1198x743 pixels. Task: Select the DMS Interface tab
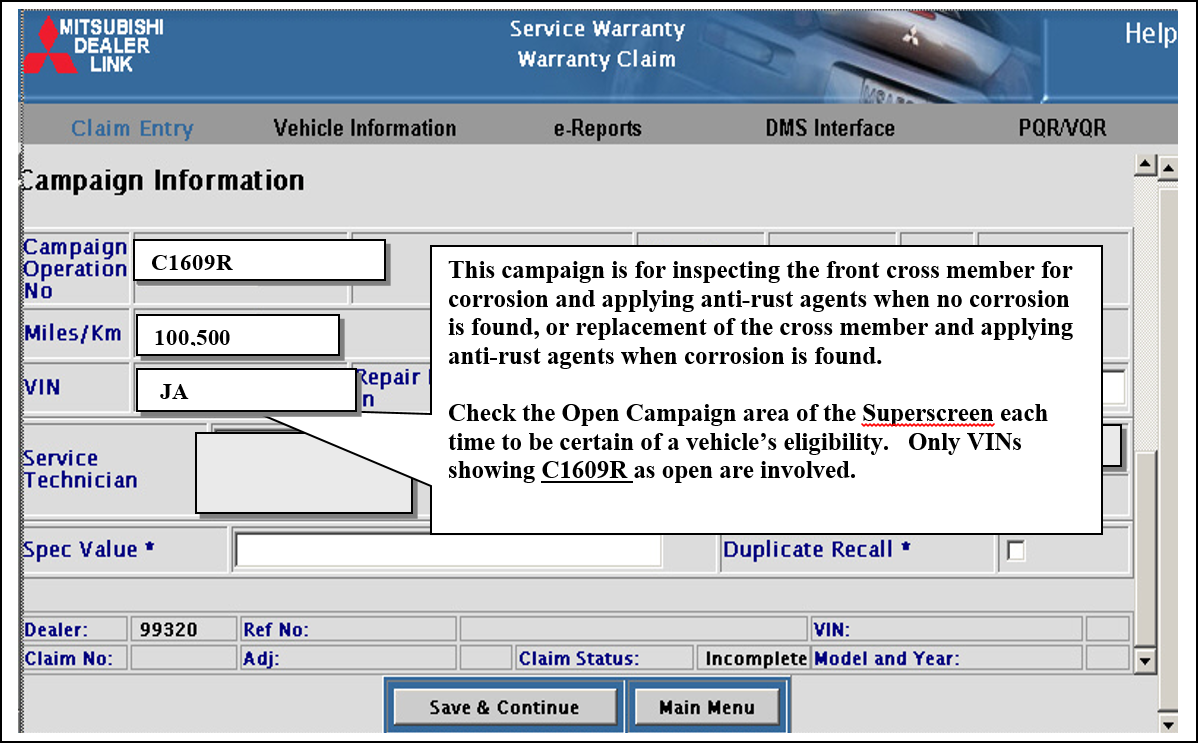[x=829, y=129]
